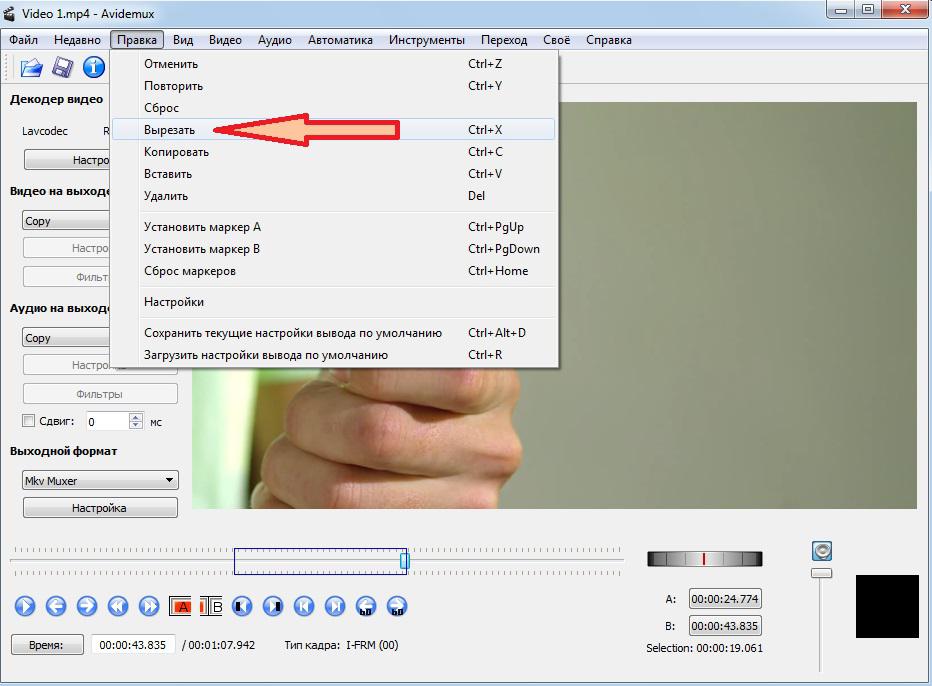Open the Mkv Muxer output format dropdown
Image resolution: width=932 pixels, height=686 pixels.
(x=100, y=480)
